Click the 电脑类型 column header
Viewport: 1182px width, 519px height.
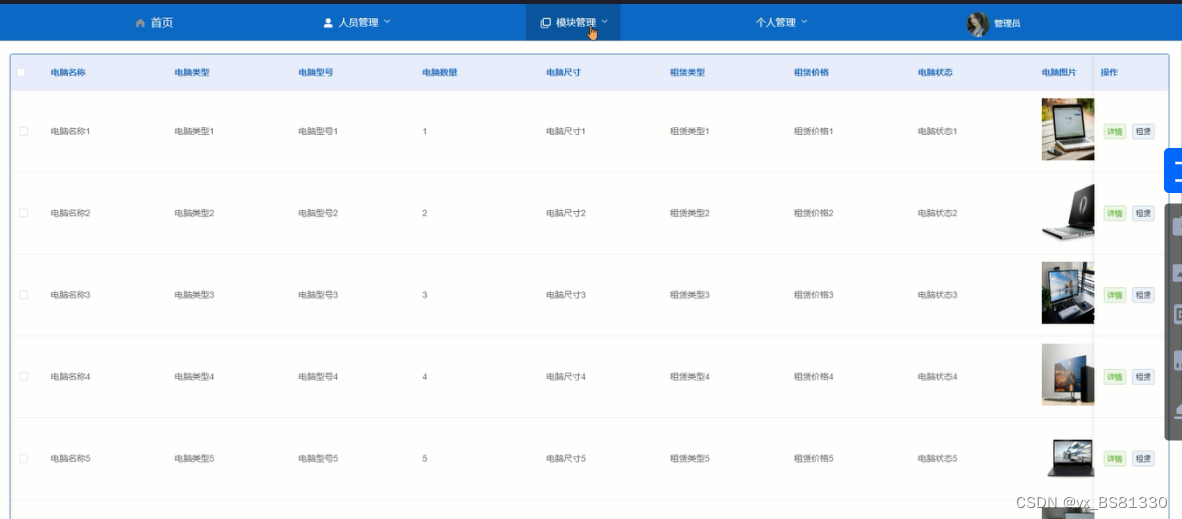pos(191,72)
